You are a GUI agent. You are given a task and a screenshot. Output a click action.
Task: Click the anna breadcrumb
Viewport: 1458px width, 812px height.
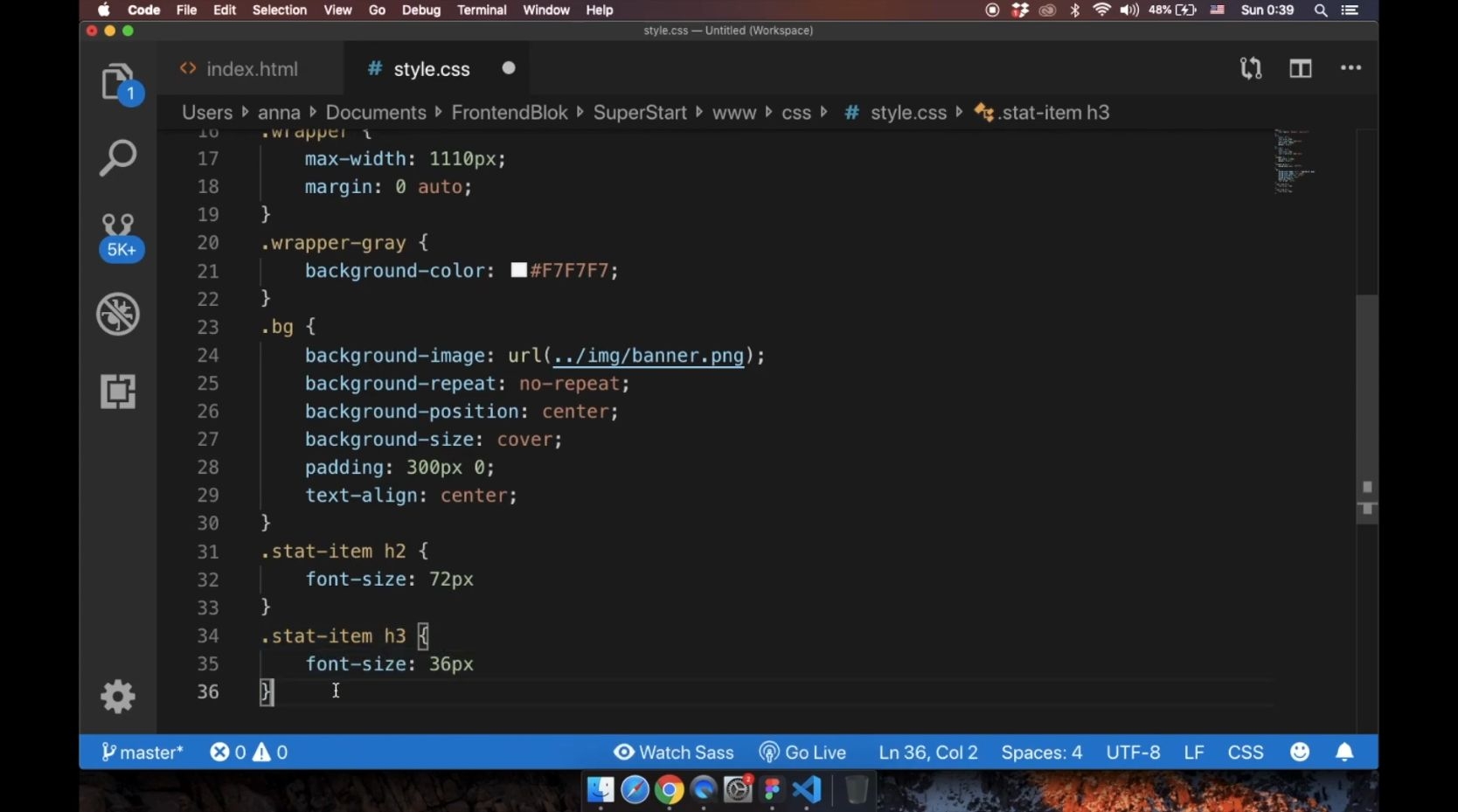pyautogui.click(x=279, y=113)
